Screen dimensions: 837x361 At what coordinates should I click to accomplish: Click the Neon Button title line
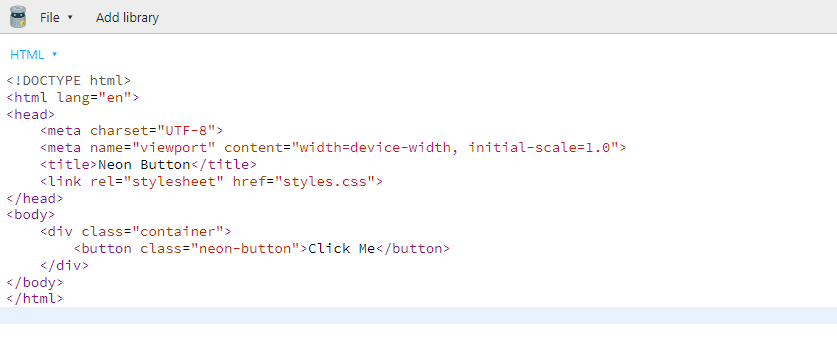click(x=148, y=164)
